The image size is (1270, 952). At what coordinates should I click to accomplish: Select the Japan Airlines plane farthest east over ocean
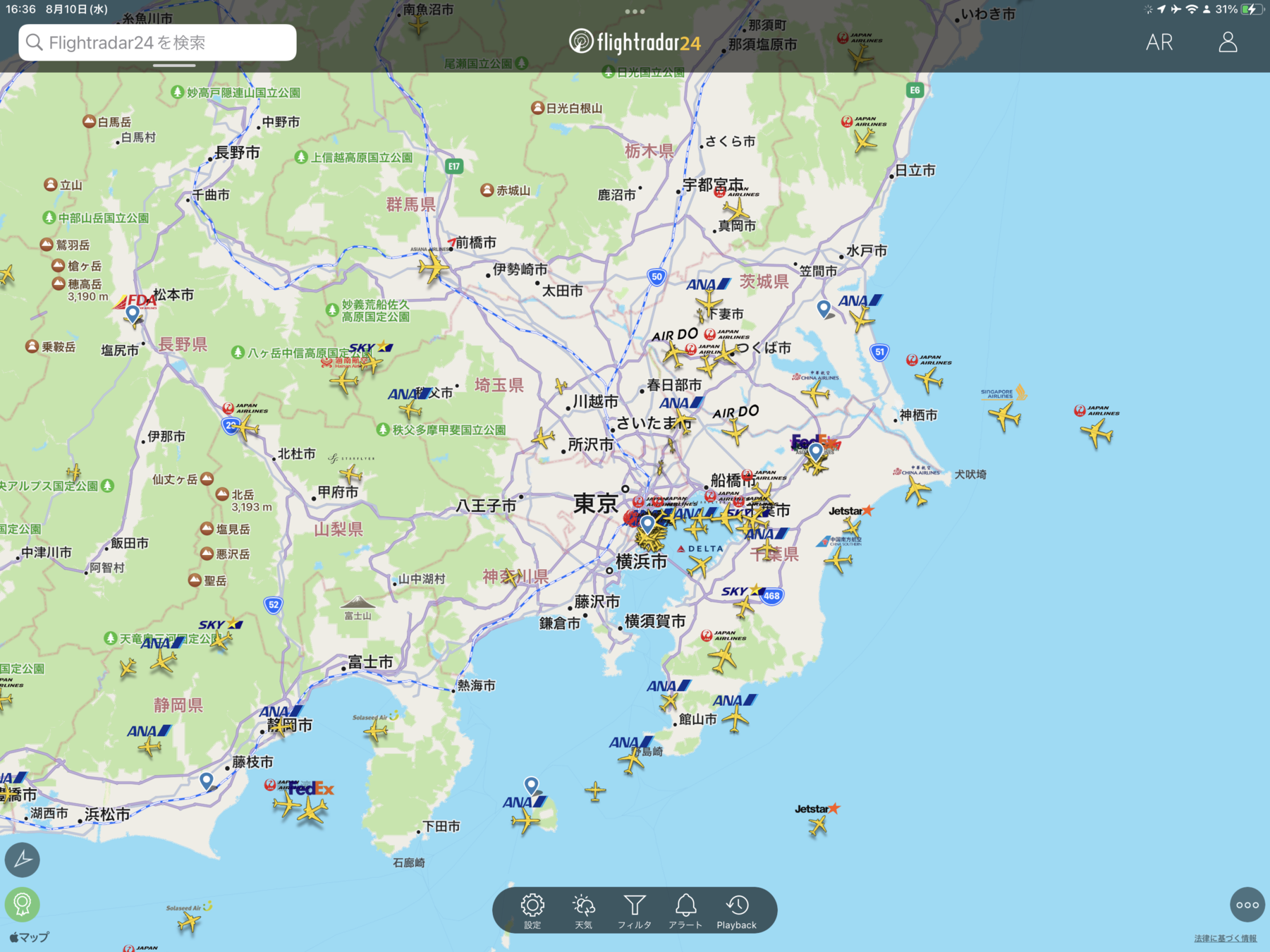(1097, 432)
